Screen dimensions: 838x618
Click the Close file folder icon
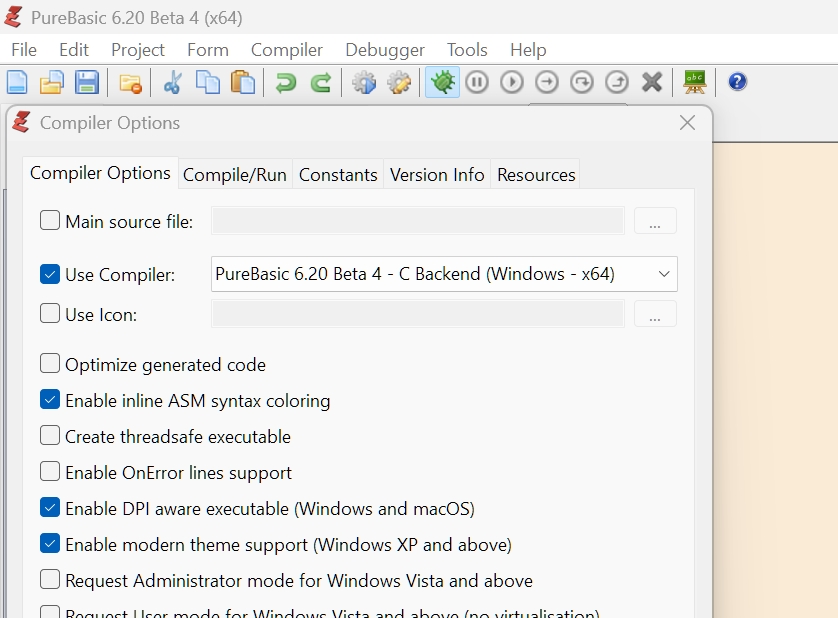[130, 83]
